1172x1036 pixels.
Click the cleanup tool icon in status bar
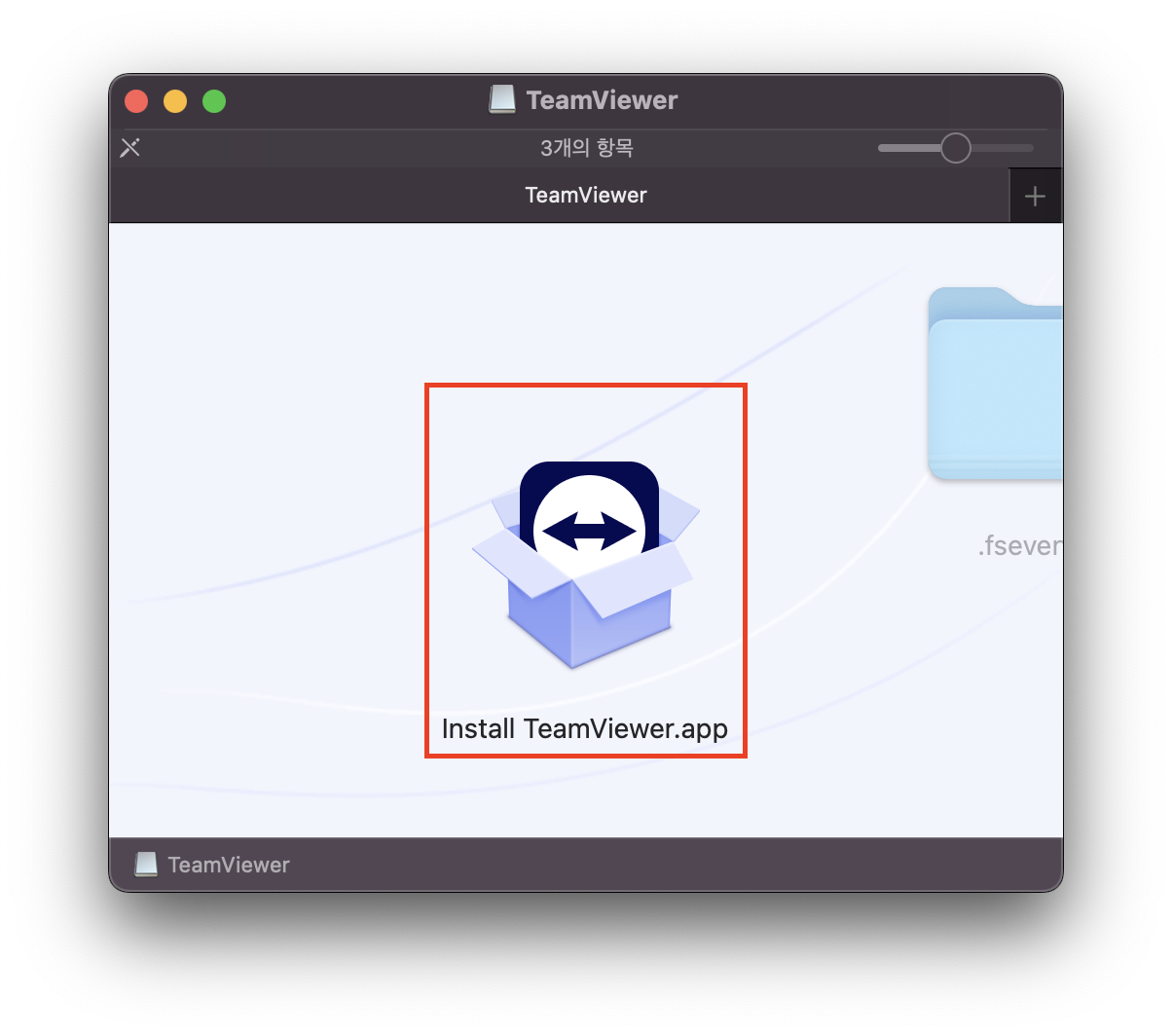pos(130,148)
